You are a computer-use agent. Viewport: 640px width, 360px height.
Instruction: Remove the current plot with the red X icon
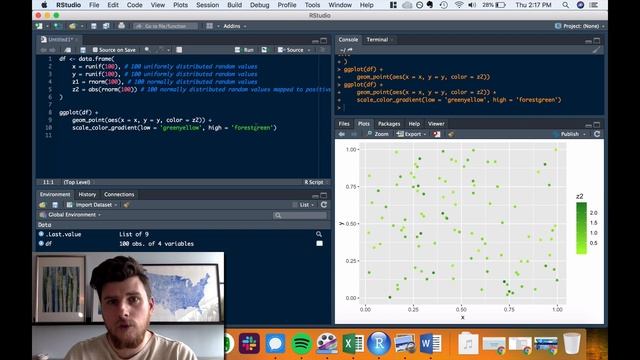(437, 134)
